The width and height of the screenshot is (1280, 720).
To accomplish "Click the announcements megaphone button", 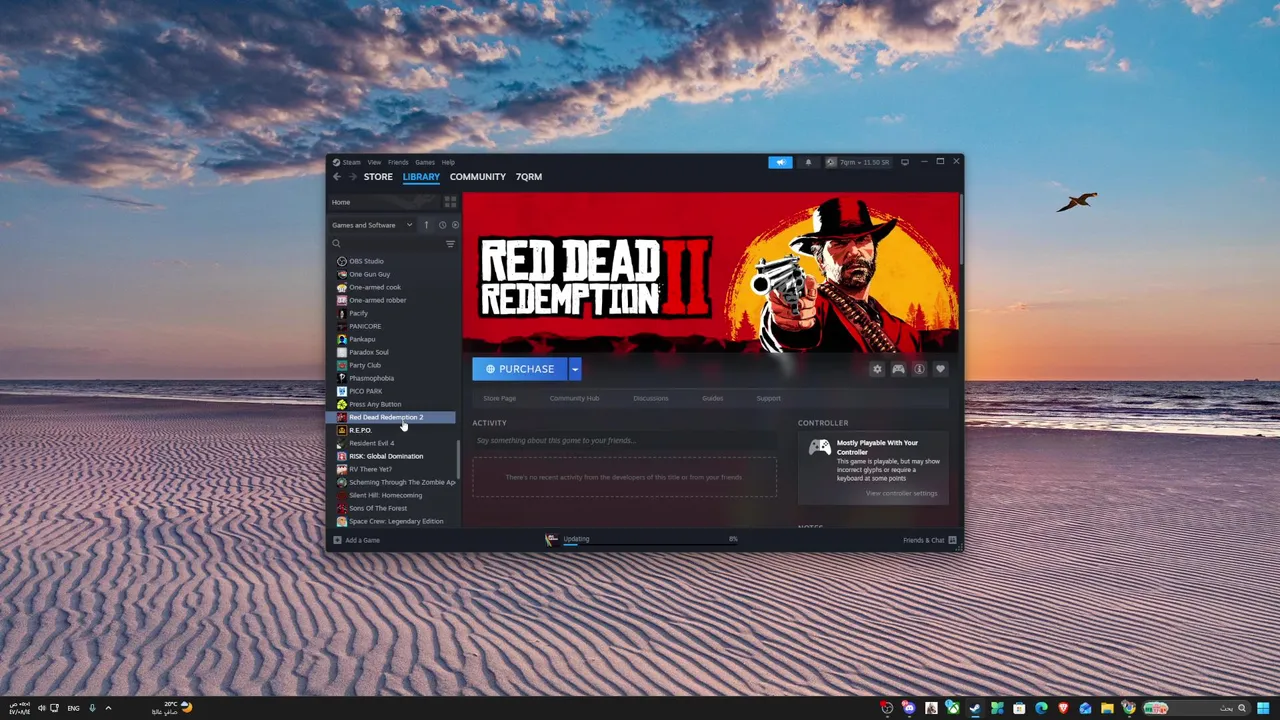I will 780,162.
